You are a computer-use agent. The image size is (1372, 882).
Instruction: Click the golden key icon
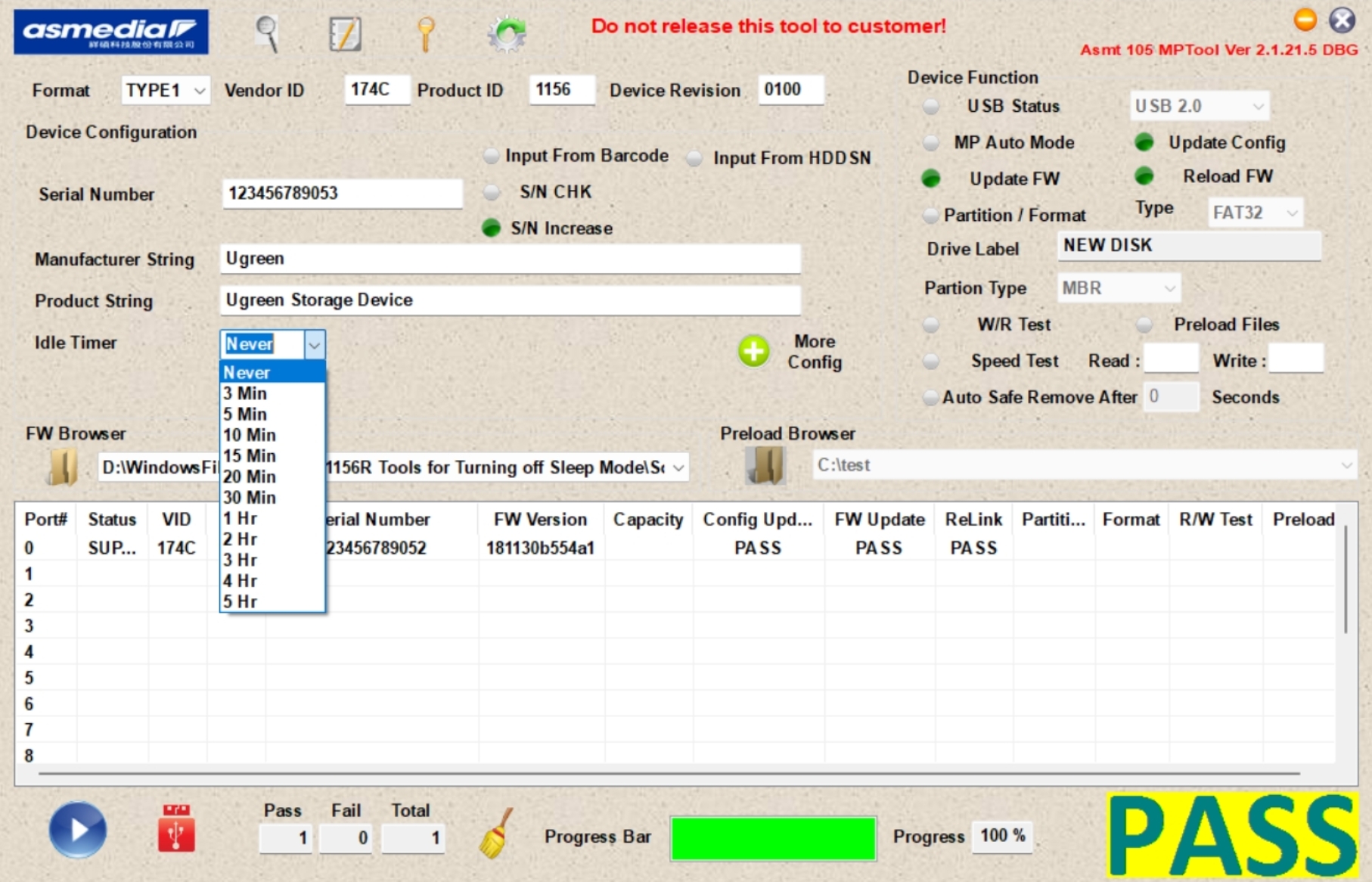(426, 34)
